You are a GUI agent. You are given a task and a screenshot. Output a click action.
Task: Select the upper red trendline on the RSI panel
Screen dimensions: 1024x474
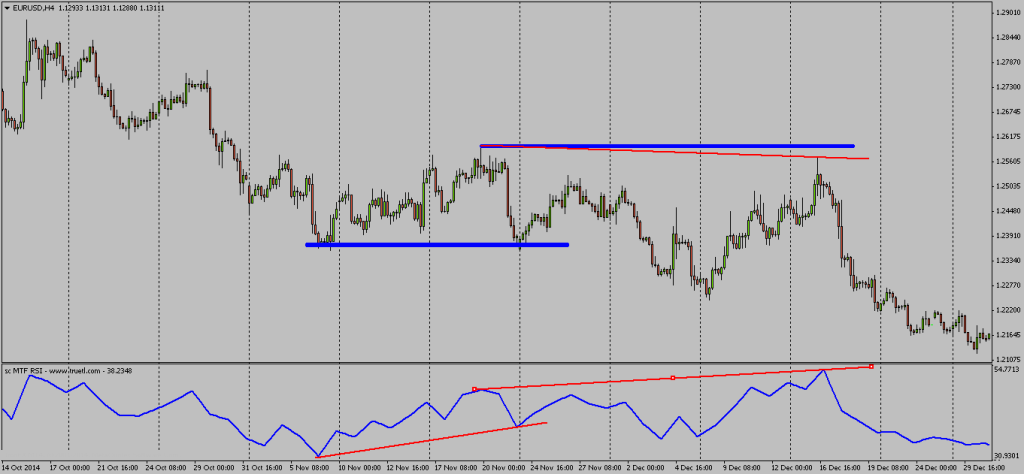point(673,378)
